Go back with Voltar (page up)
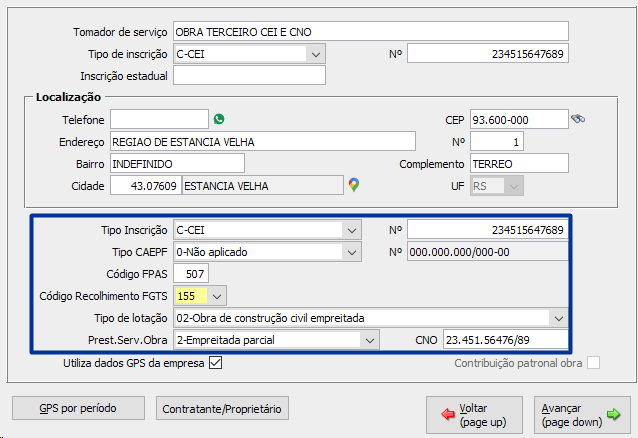 click(x=474, y=415)
